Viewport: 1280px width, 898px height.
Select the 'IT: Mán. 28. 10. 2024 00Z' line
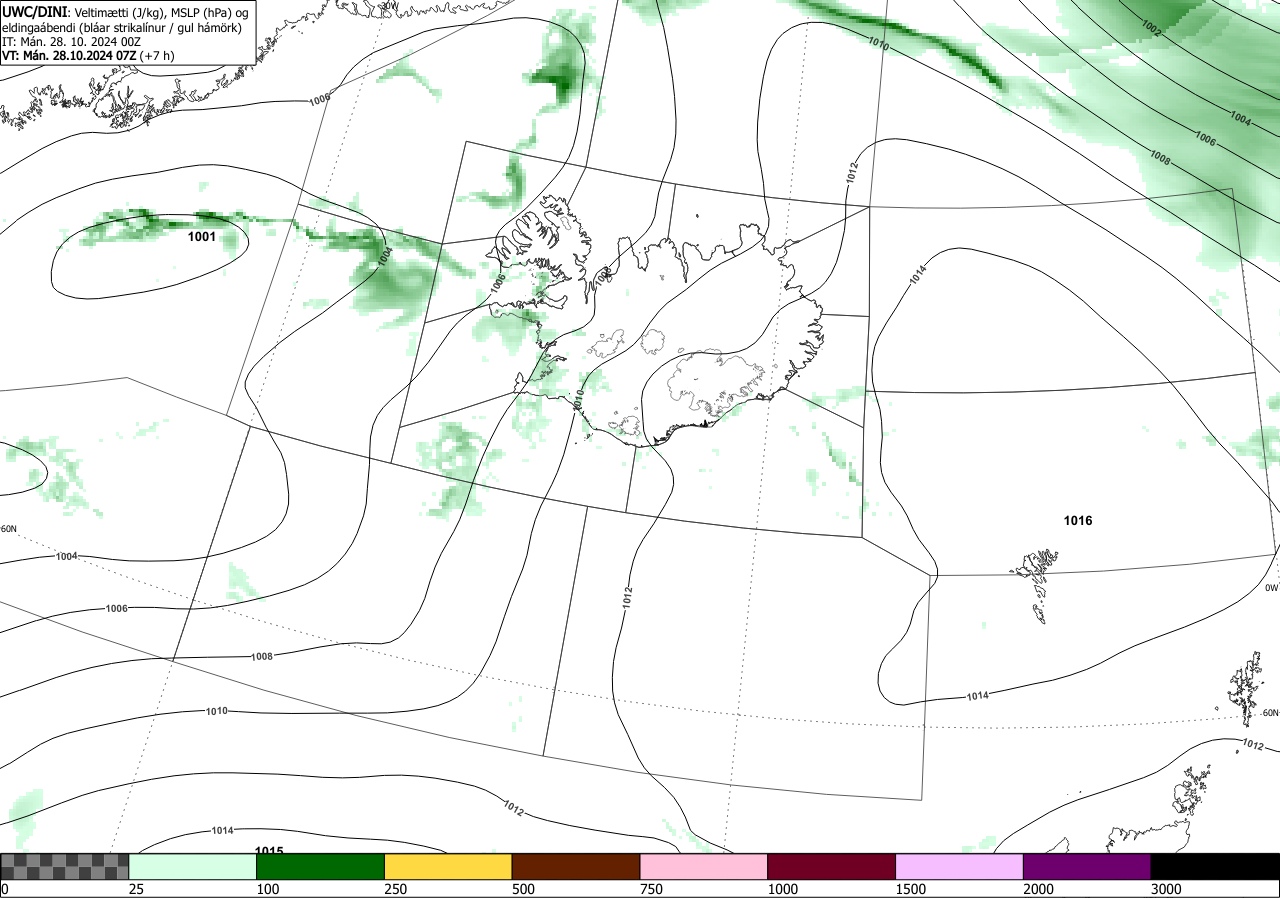(x=71, y=41)
